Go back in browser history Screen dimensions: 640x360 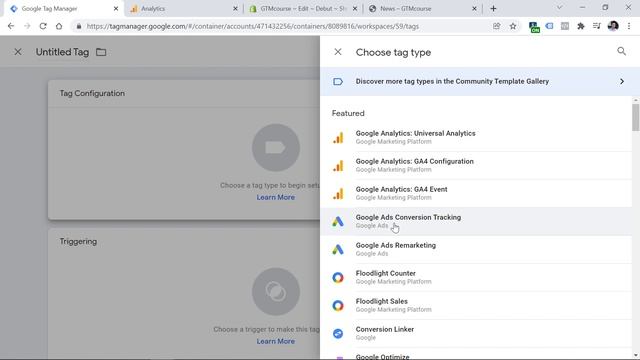coord(11,26)
